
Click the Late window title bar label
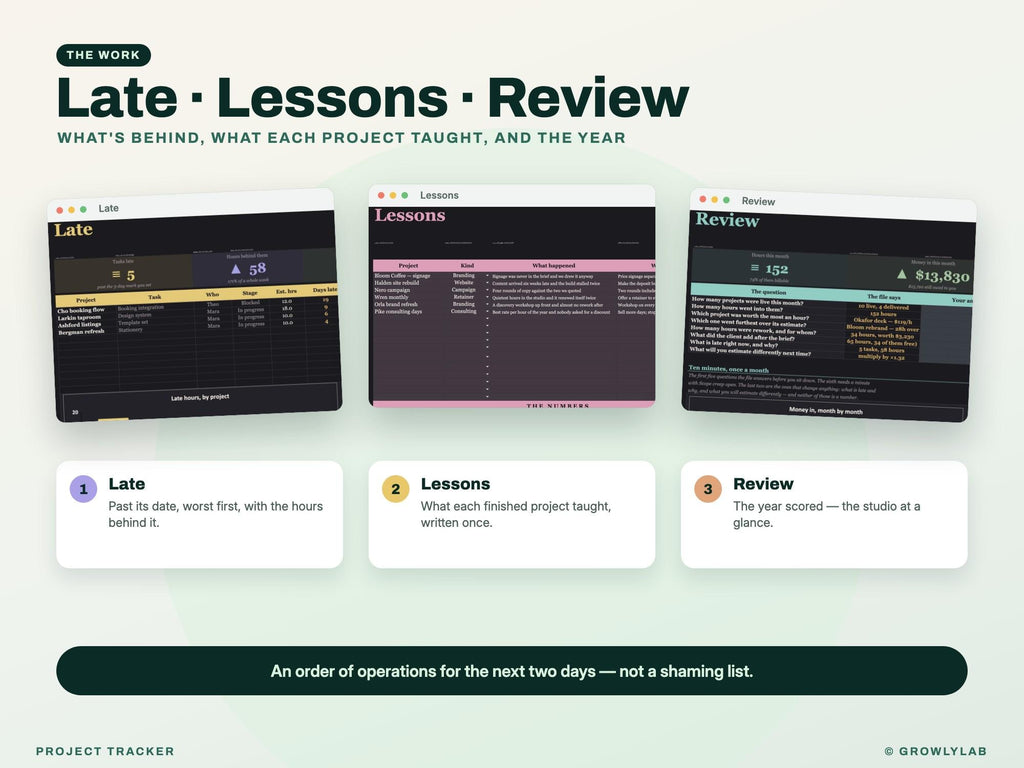(x=108, y=208)
